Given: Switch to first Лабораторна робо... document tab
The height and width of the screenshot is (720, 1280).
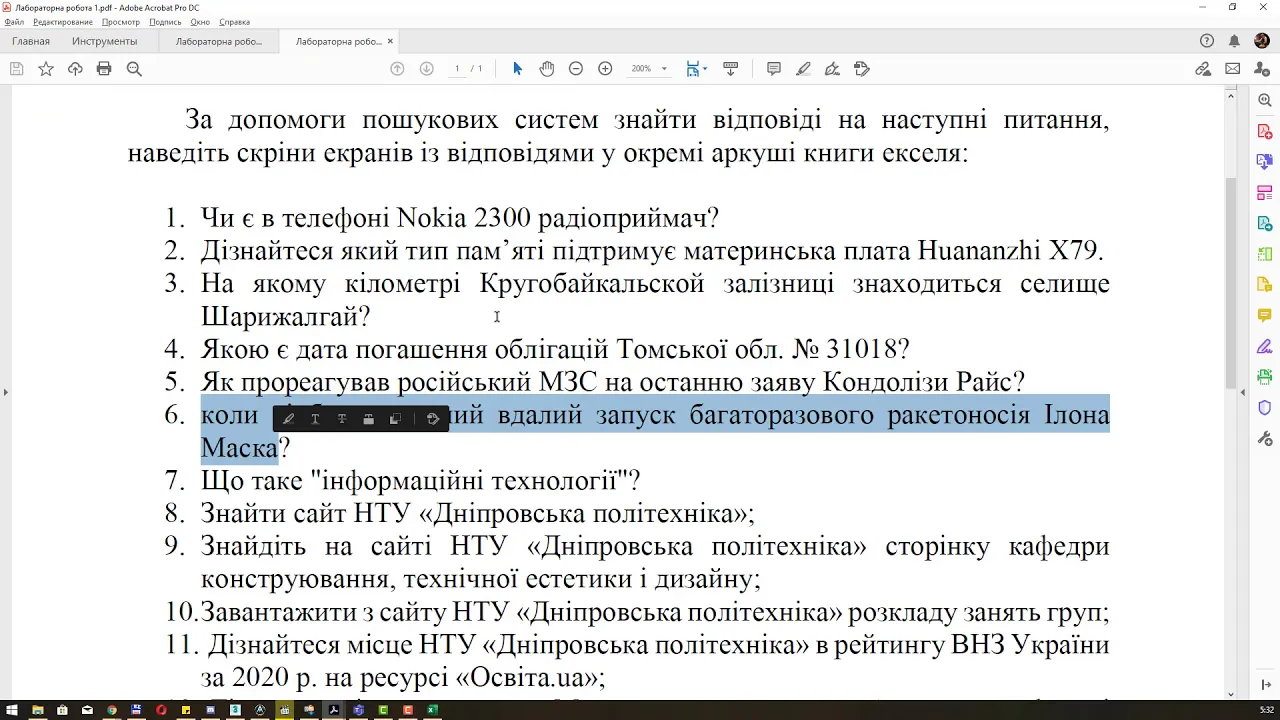Looking at the screenshot, I should click(x=219, y=41).
